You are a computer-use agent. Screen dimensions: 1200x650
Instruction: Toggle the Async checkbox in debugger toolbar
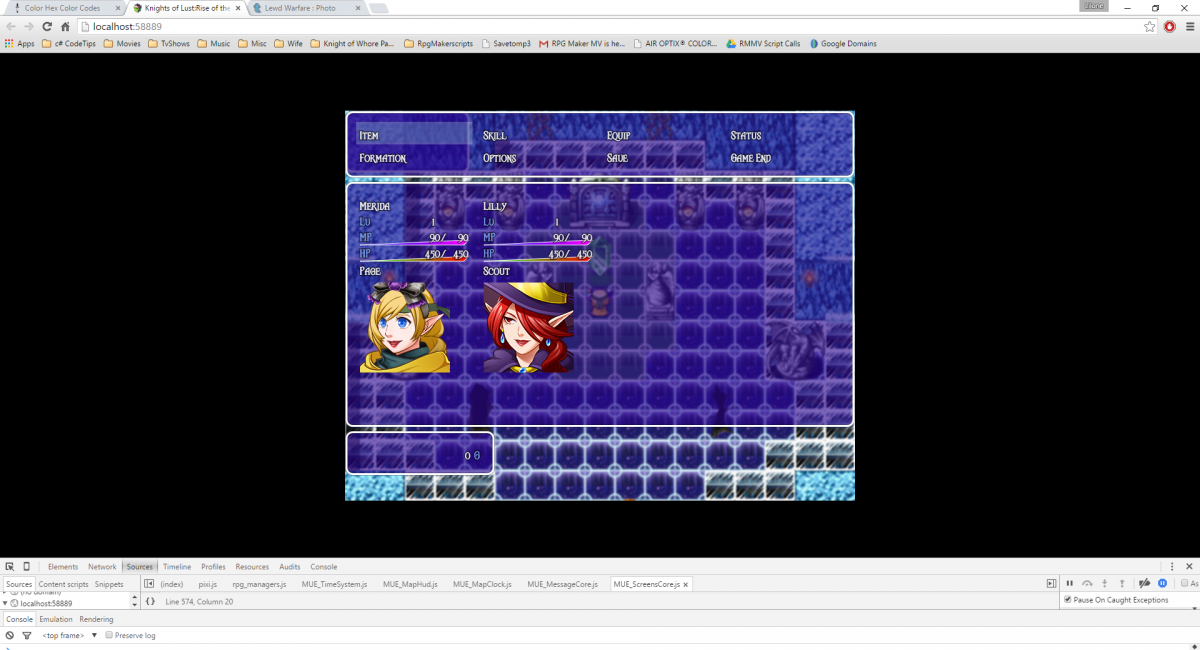click(x=1184, y=583)
